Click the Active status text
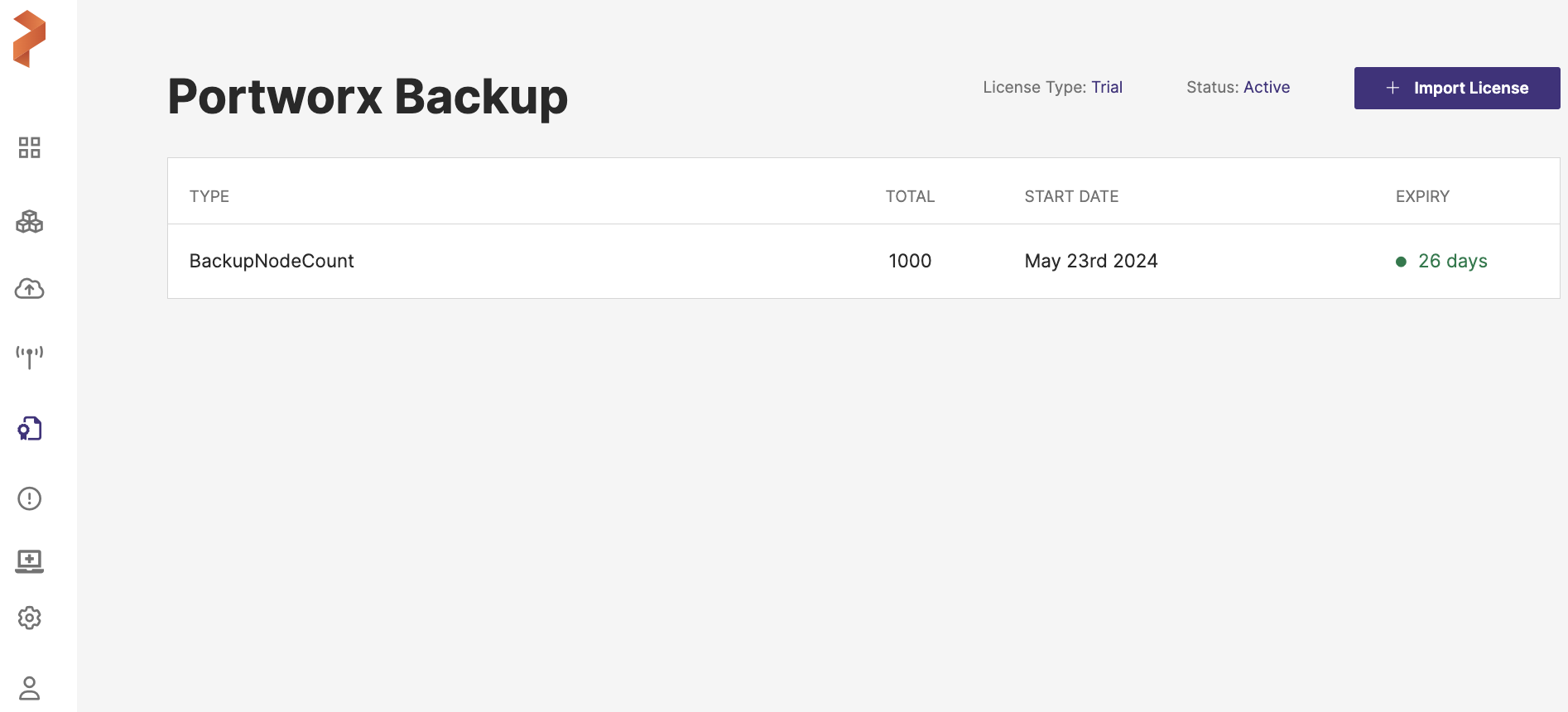Viewport: 1568px width, 712px height. pyautogui.click(x=1266, y=87)
